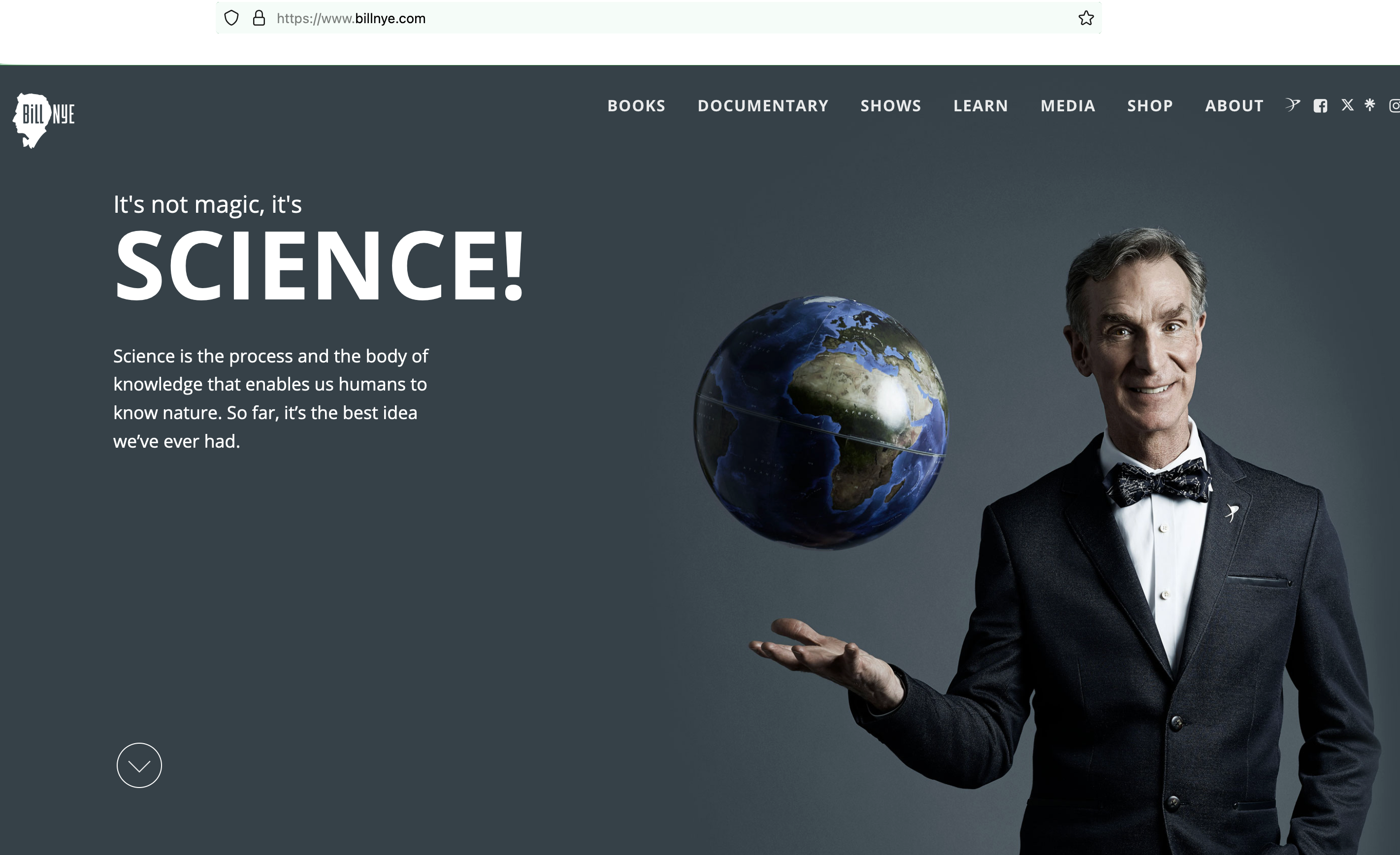Open the Instagram social icon

[1394, 106]
